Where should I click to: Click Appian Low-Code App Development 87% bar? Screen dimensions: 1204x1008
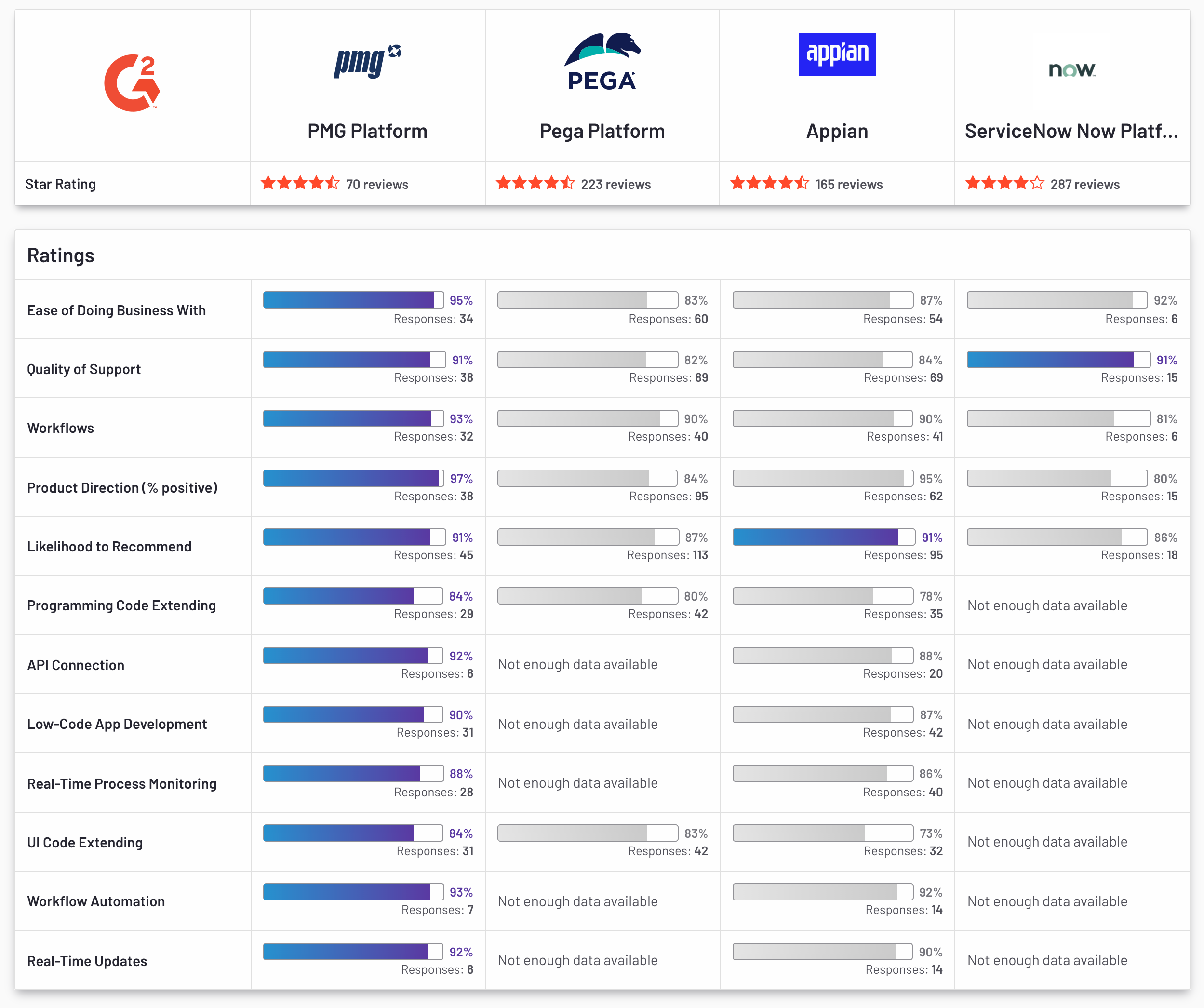(x=823, y=714)
